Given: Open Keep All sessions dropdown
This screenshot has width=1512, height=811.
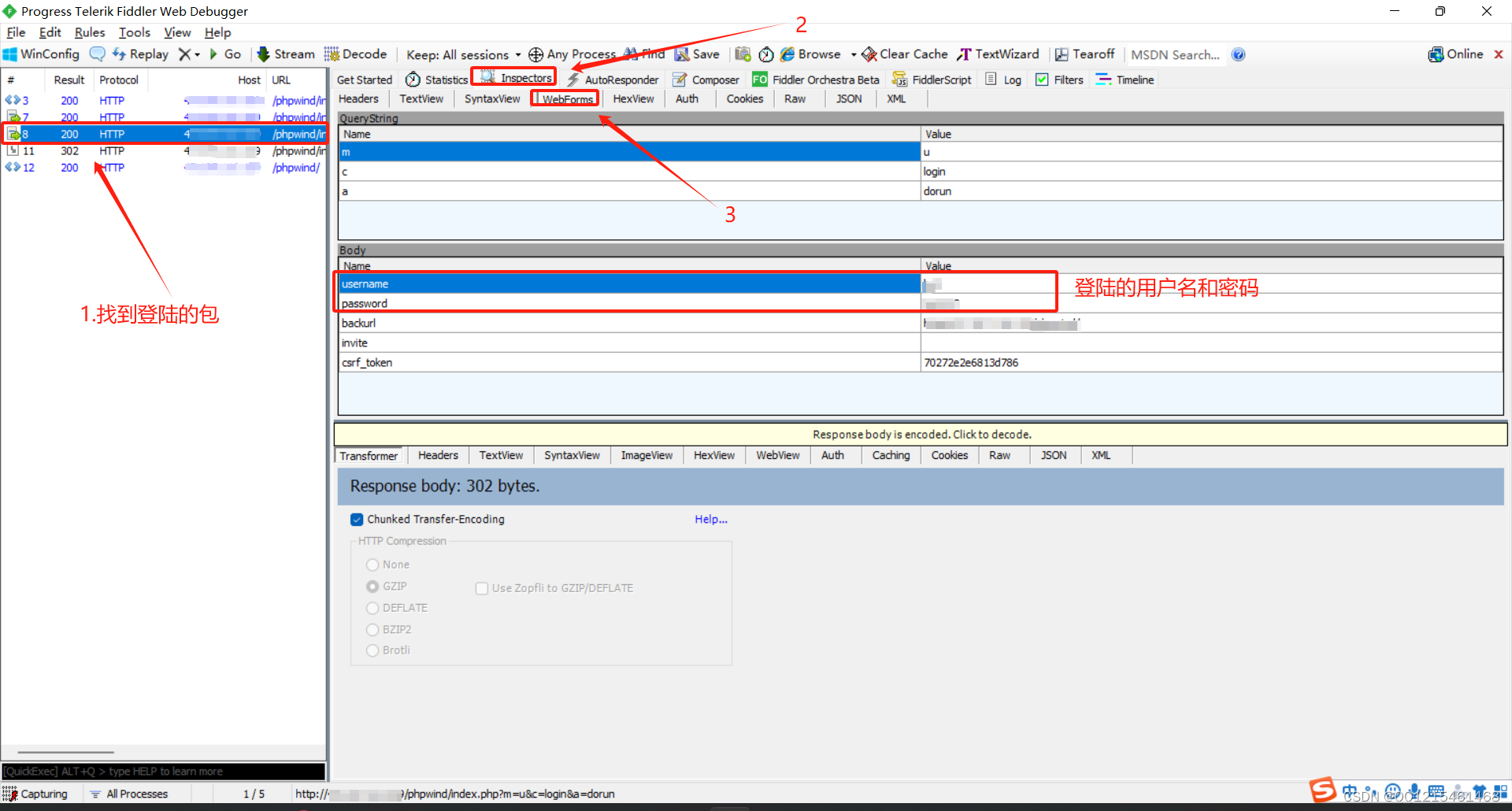Looking at the screenshot, I should coord(463,54).
